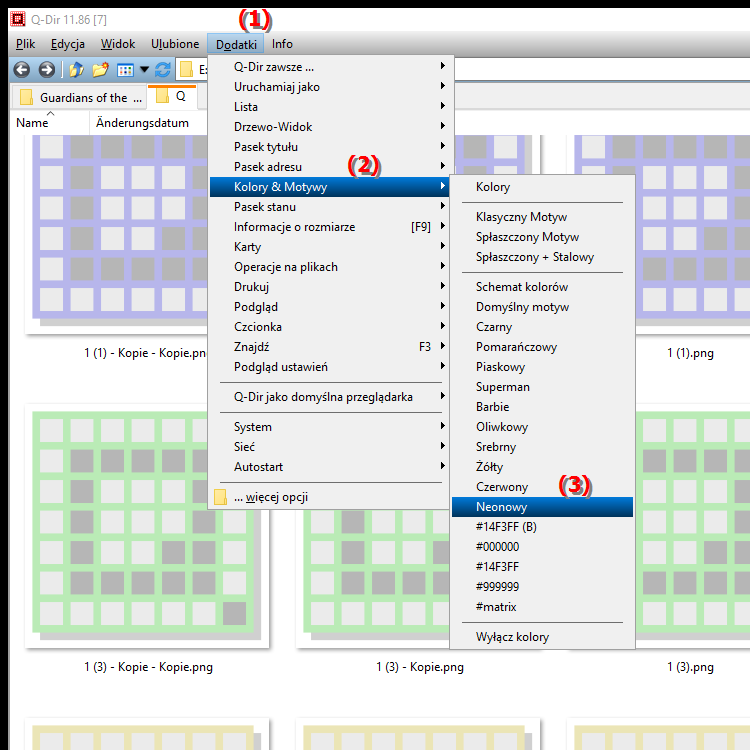
Task: Open the Info menu
Action: point(282,44)
